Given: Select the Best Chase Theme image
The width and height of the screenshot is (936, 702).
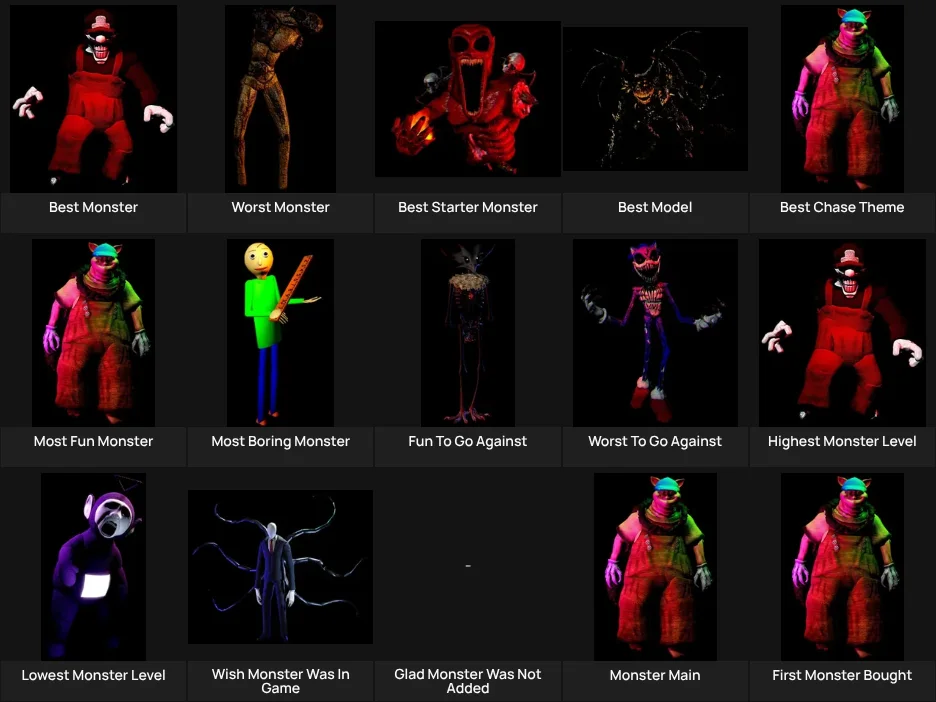Looking at the screenshot, I should pyautogui.click(x=842, y=98).
